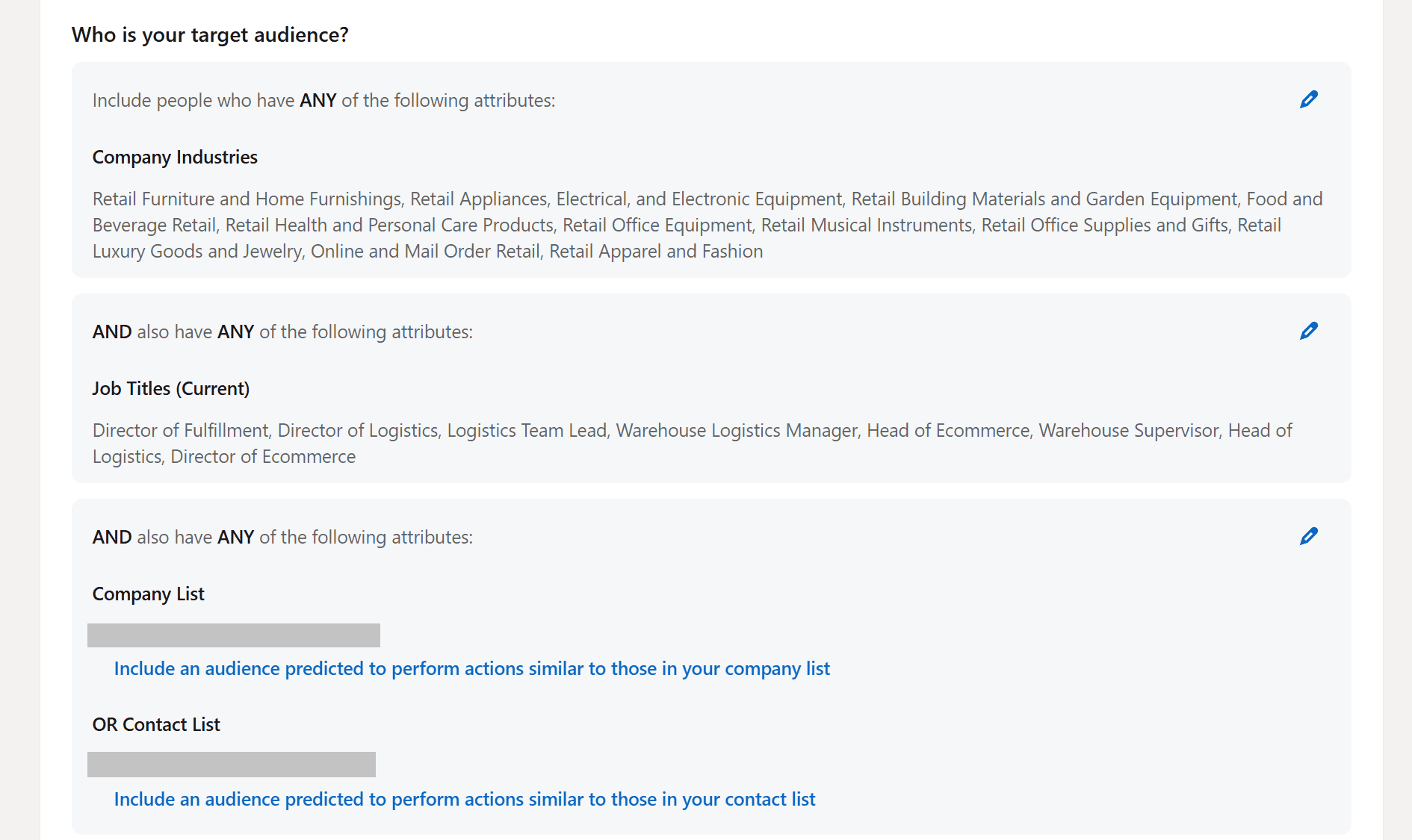This screenshot has width=1412, height=840.
Task: Select the retail industries list paragraph
Action: point(707,225)
